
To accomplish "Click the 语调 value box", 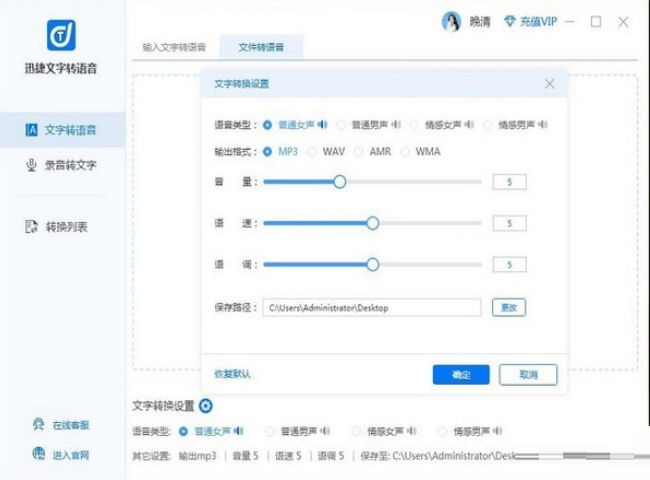I will pos(509,265).
